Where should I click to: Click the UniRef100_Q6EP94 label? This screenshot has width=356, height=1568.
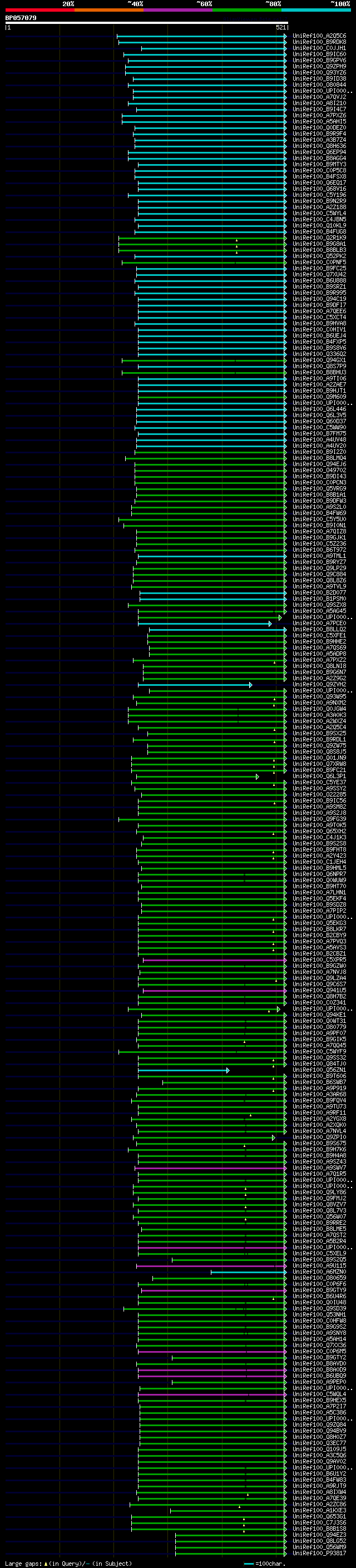pyautogui.click(x=319, y=152)
